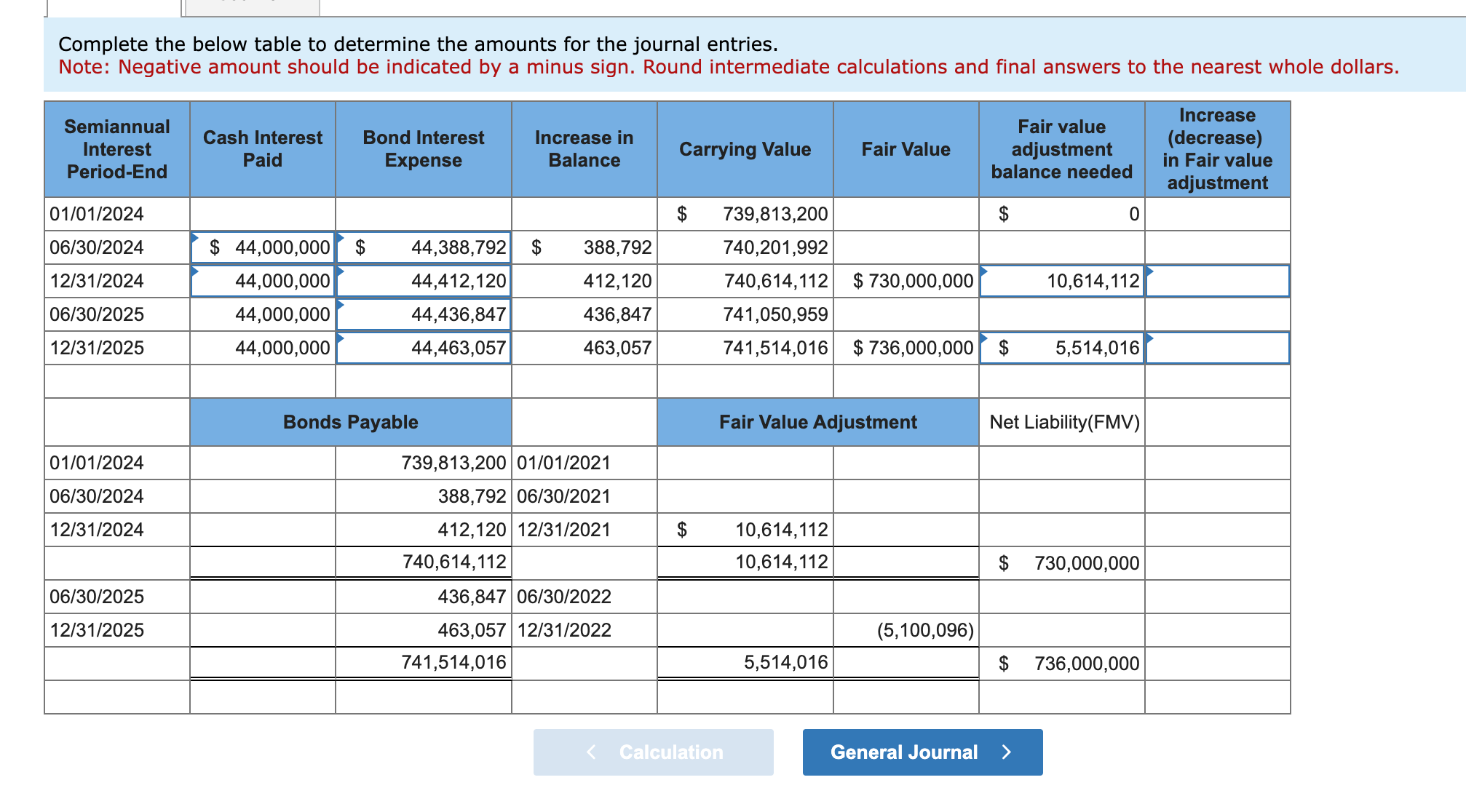Click the General Journal button
The width and height of the screenshot is (1466, 812).
tap(922, 752)
